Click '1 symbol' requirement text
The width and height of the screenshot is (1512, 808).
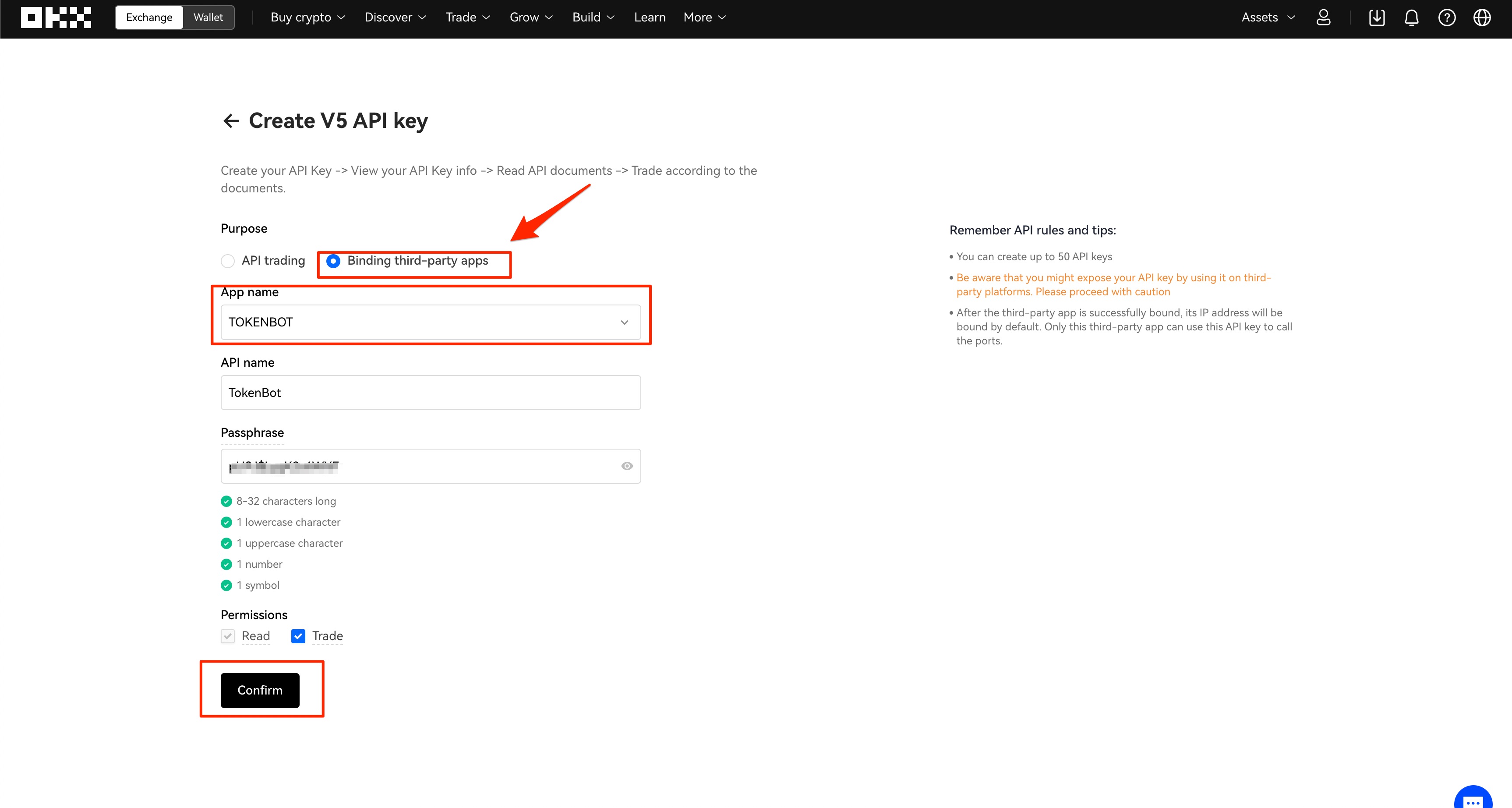tap(258, 585)
